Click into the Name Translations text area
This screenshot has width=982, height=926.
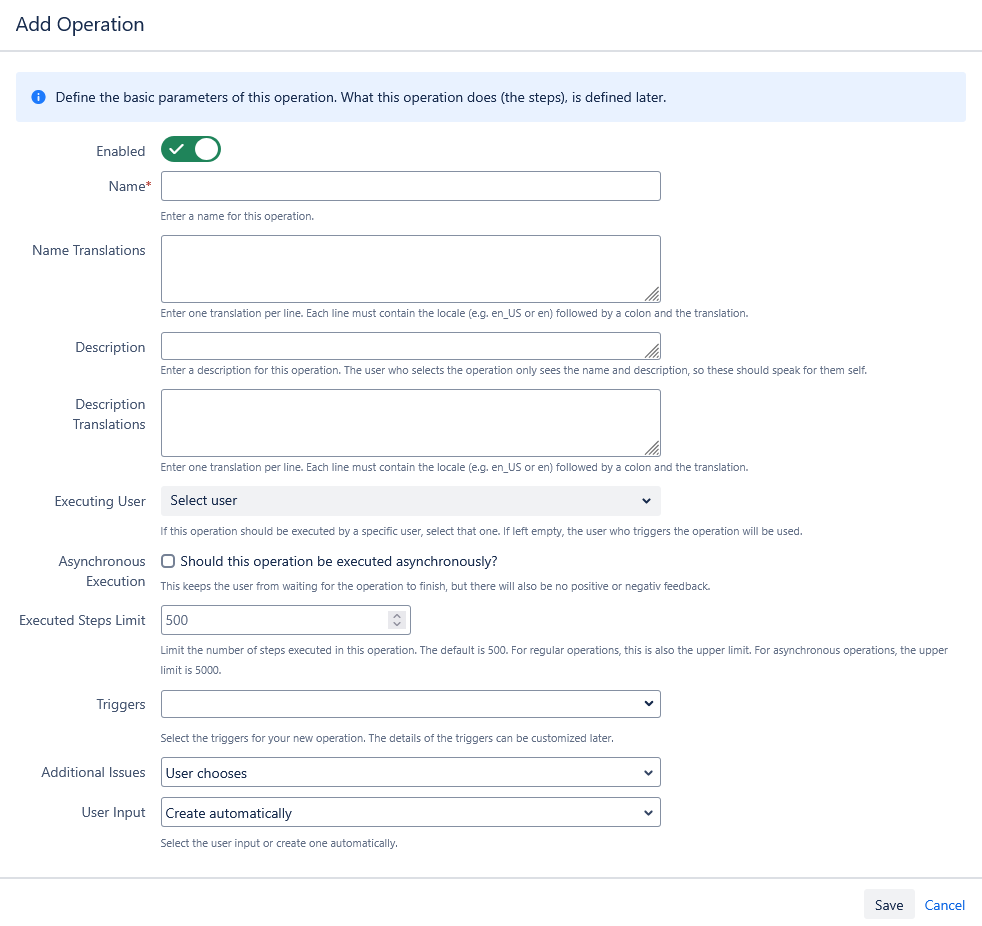coord(410,268)
